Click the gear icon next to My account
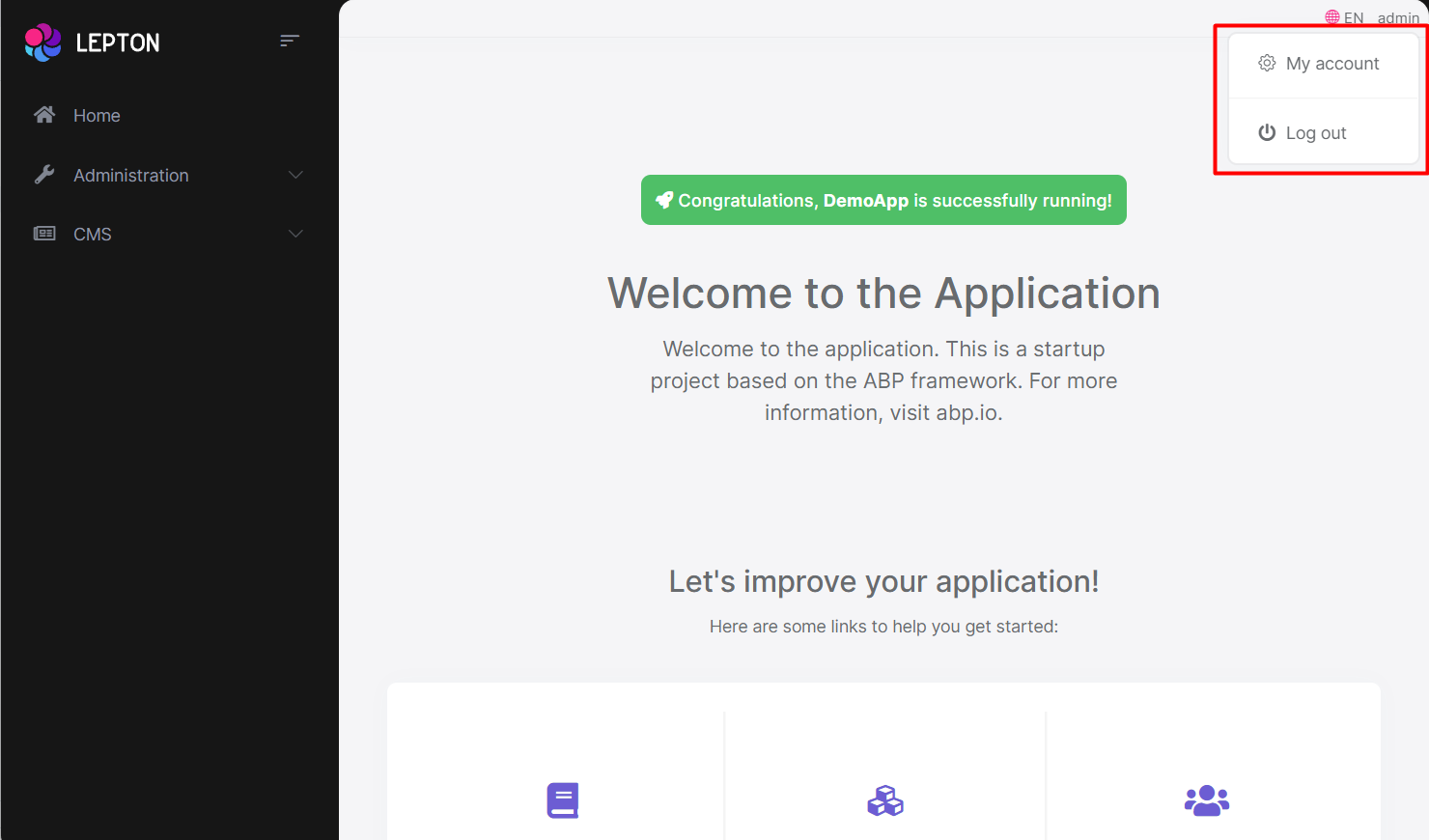1429x840 pixels. 1267,62
